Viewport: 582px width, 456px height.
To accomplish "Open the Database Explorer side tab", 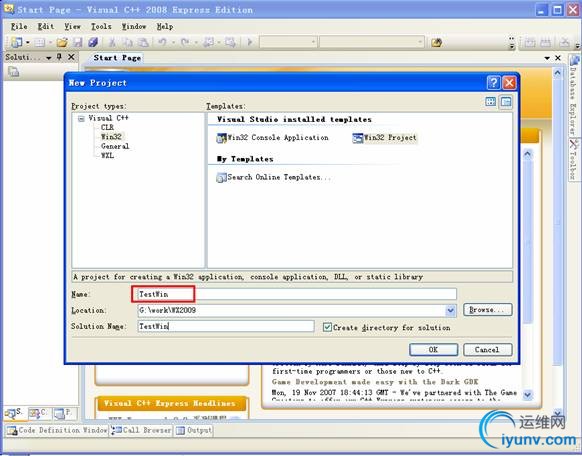I will [574, 95].
